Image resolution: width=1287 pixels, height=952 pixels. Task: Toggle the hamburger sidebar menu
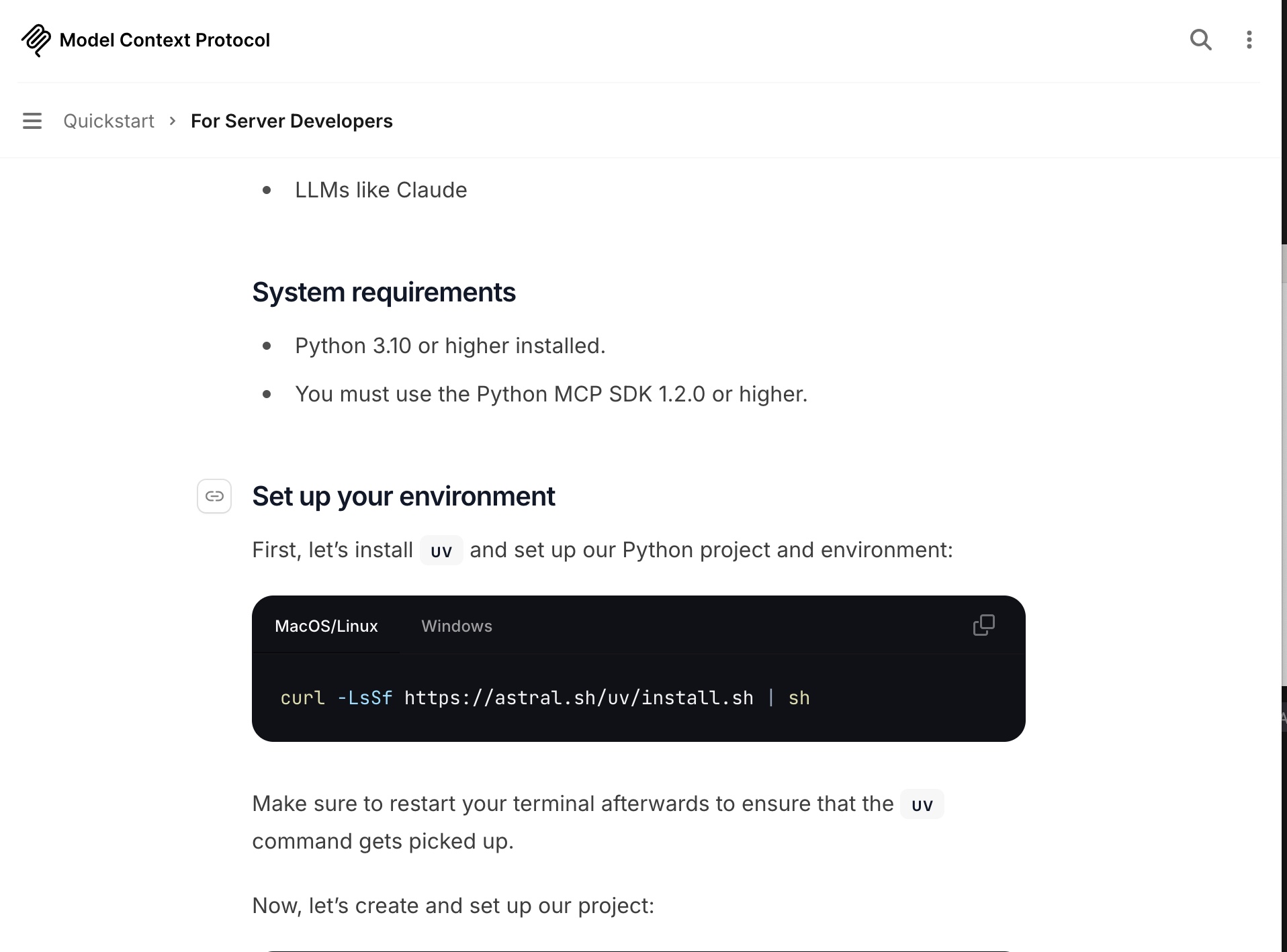pyautogui.click(x=32, y=121)
